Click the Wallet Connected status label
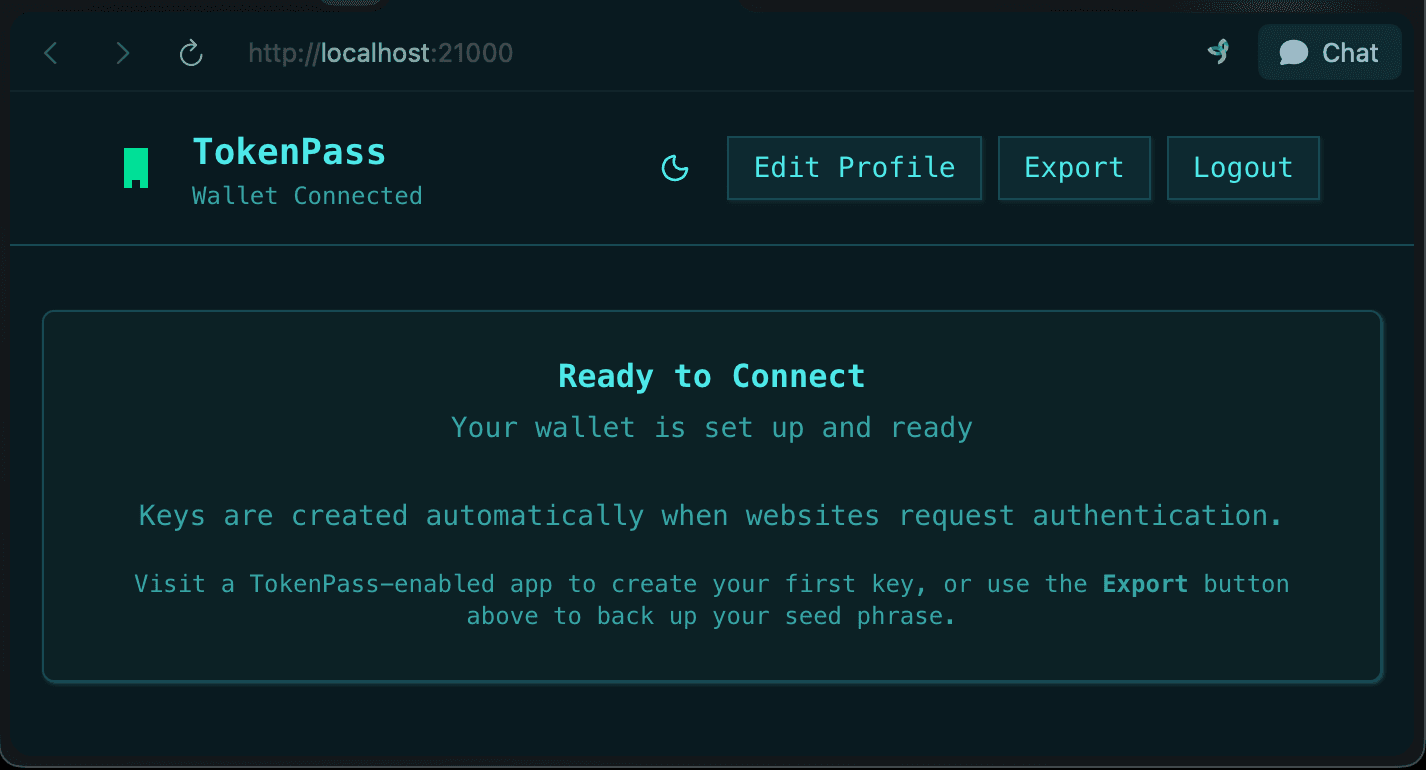The height and width of the screenshot is (770, 1426). click(x=306, y=196)
